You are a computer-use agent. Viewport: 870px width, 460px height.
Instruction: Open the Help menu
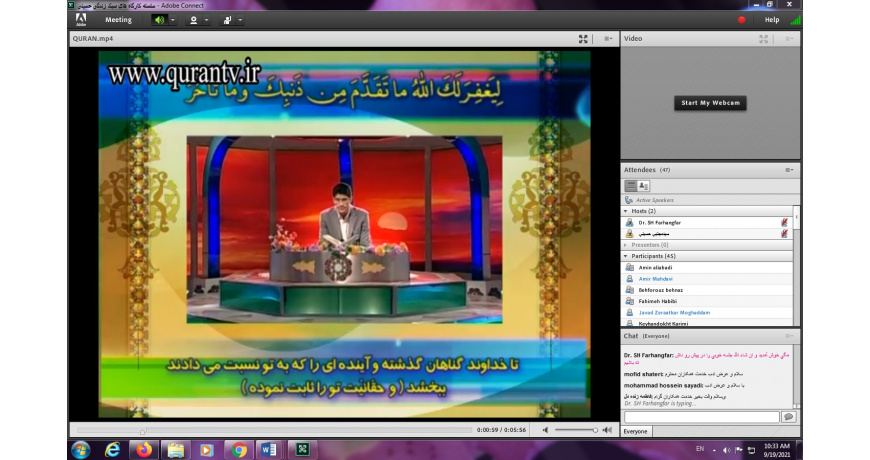tap(772, 20)
